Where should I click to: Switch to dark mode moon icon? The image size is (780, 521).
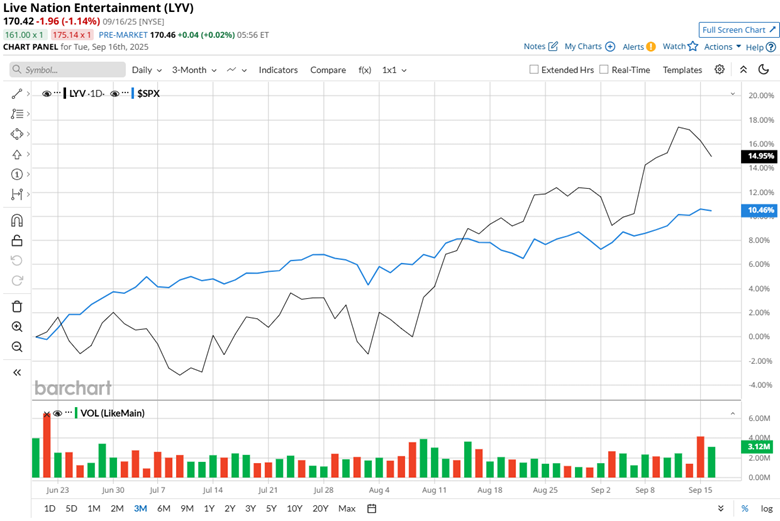coord(764,70)
